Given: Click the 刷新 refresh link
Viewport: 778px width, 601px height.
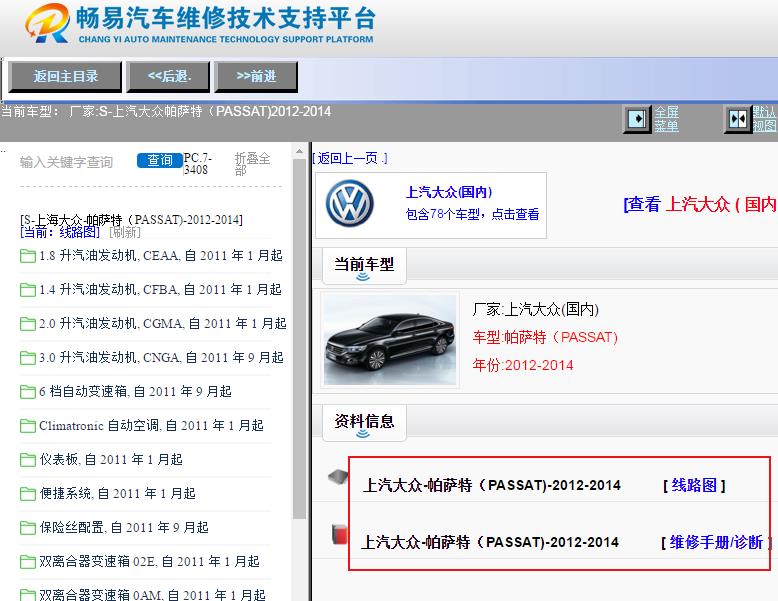Looking at the screenshot, I should tap(125, 232).
